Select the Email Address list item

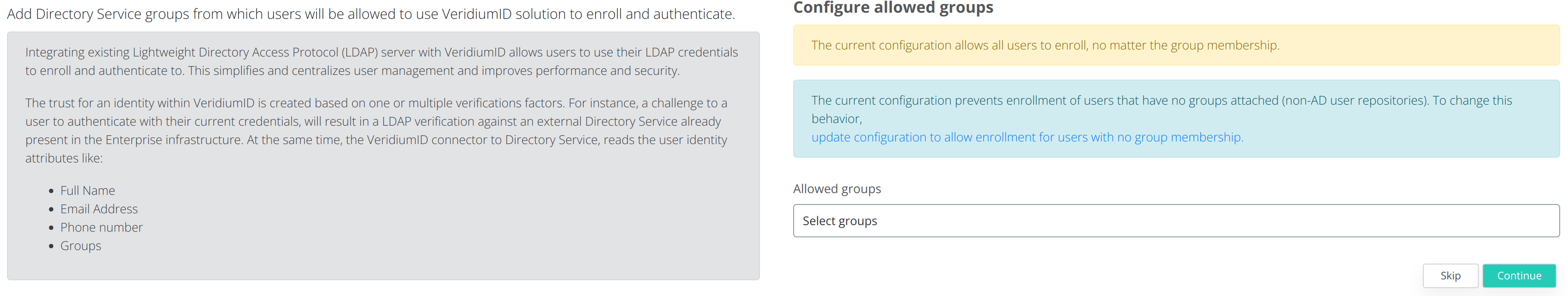99,209
